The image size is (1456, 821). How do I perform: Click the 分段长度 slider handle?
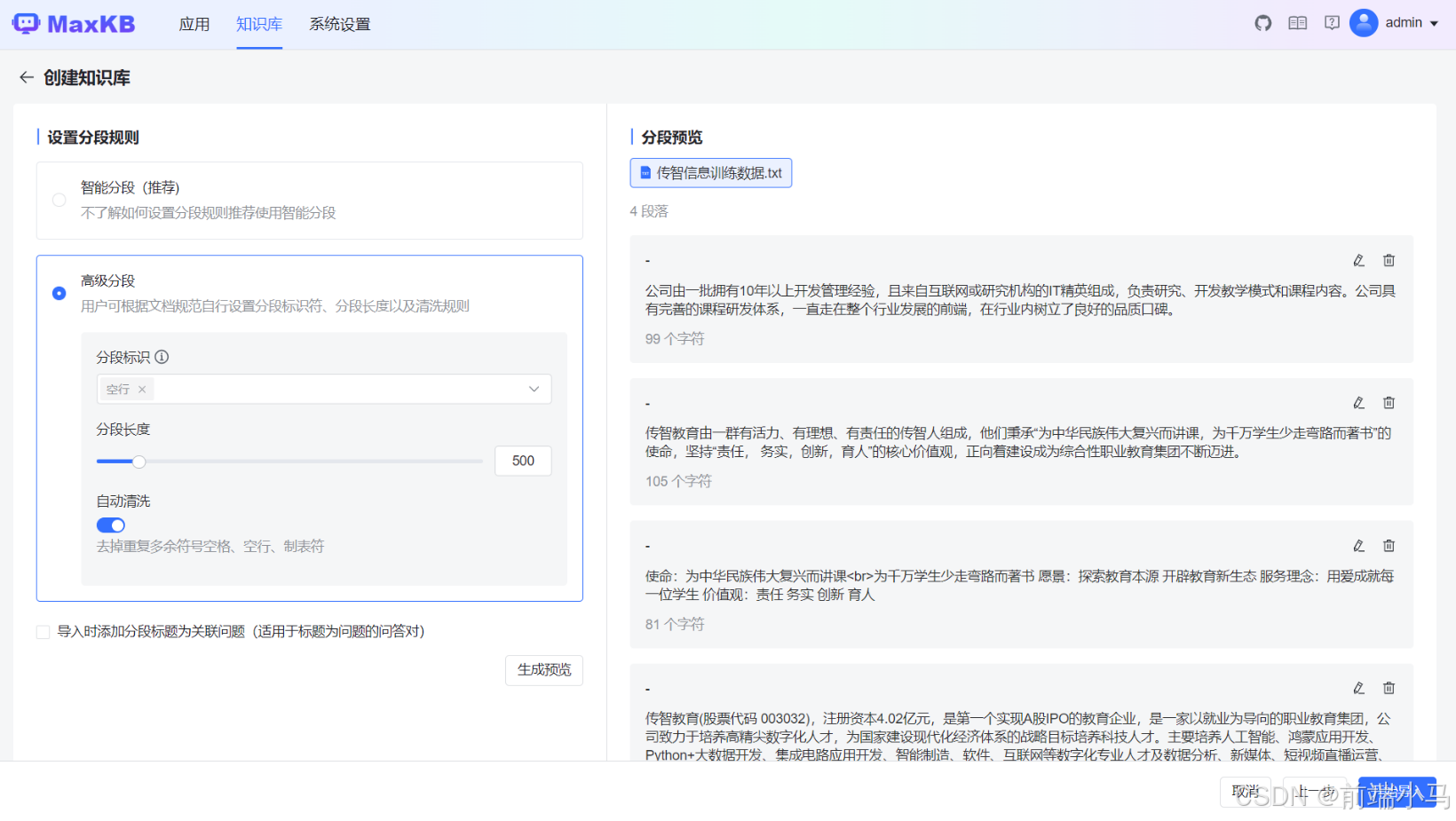[x=139, y=462]
